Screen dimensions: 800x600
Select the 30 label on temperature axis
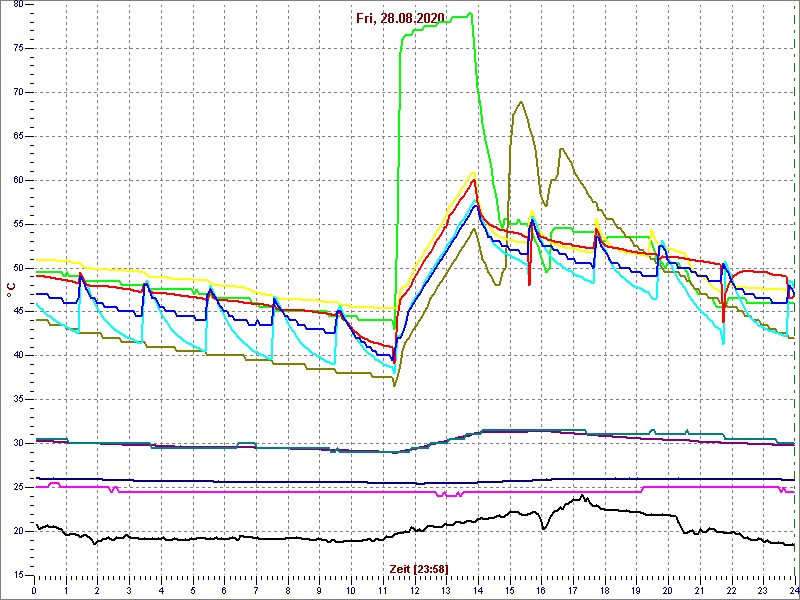[18, 443]
